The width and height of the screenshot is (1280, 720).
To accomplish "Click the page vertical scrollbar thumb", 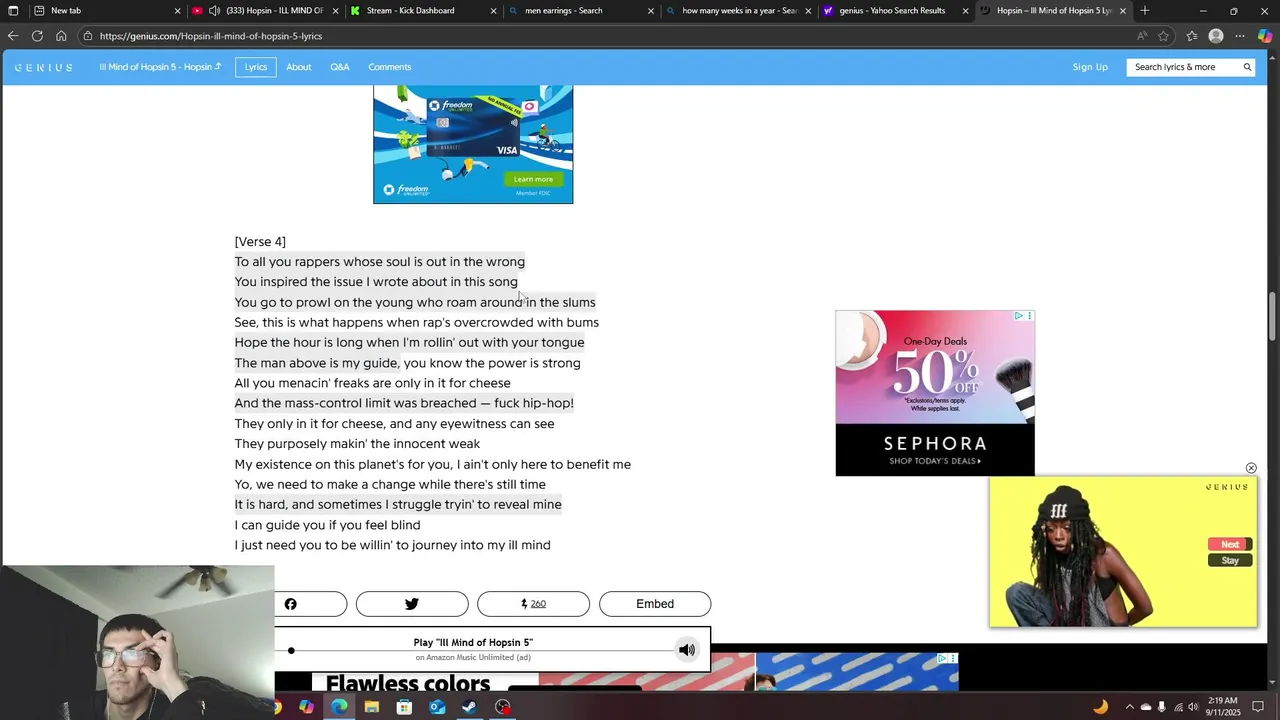I will (1273, 315).
